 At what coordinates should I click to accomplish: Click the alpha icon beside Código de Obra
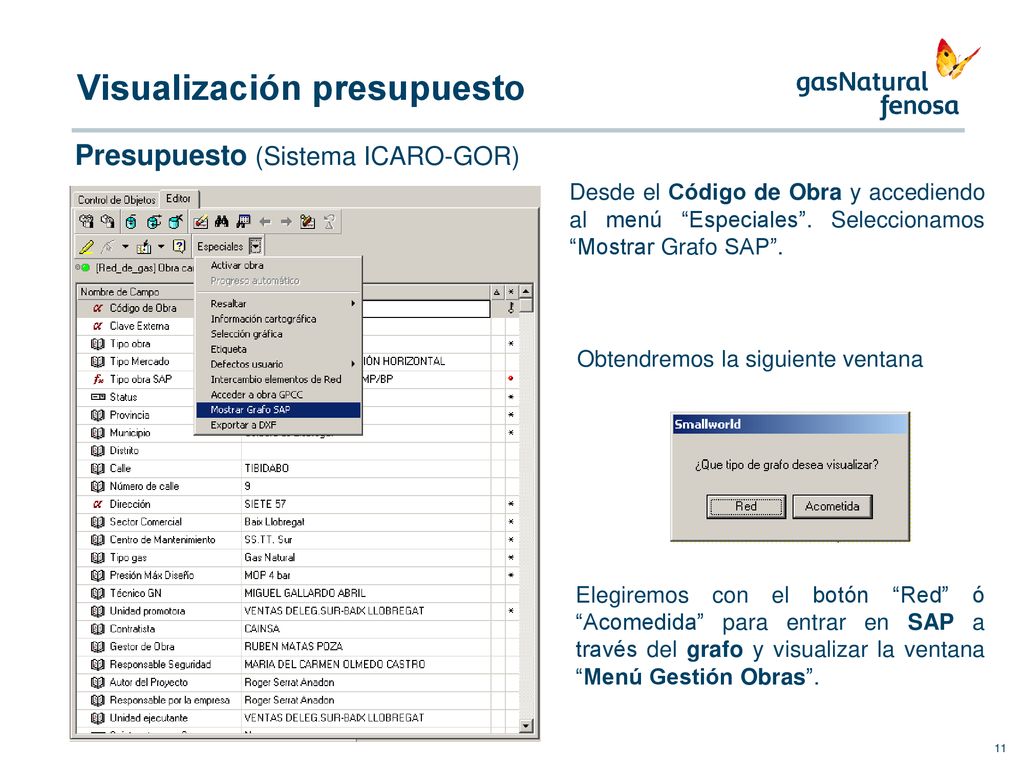tap(97, 308)
